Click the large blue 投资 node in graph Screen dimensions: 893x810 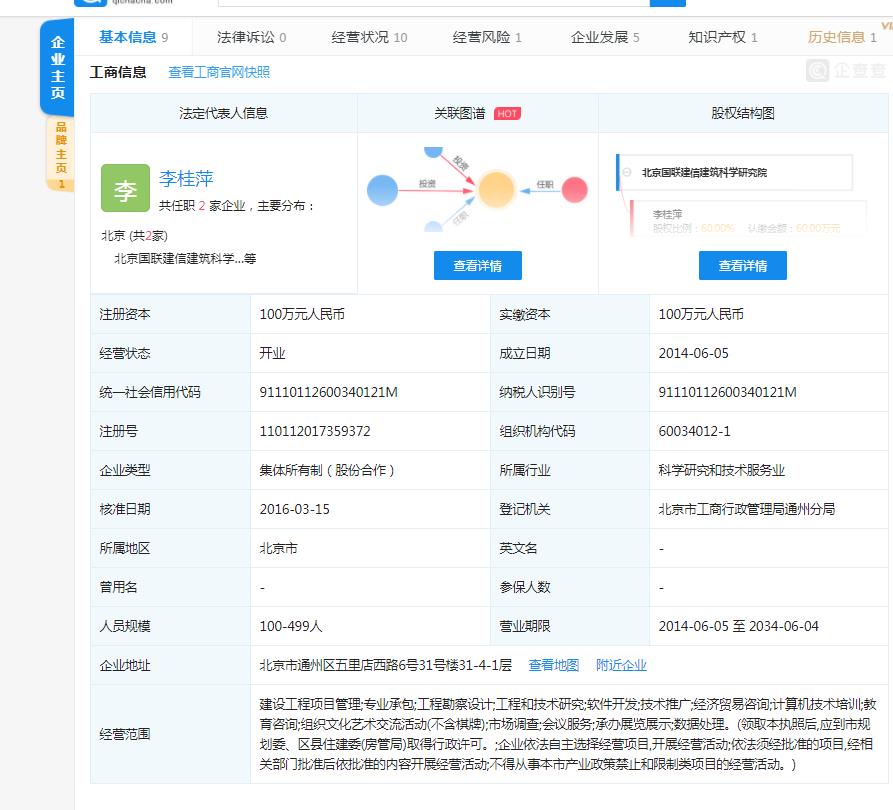click(x=382, y=190)
